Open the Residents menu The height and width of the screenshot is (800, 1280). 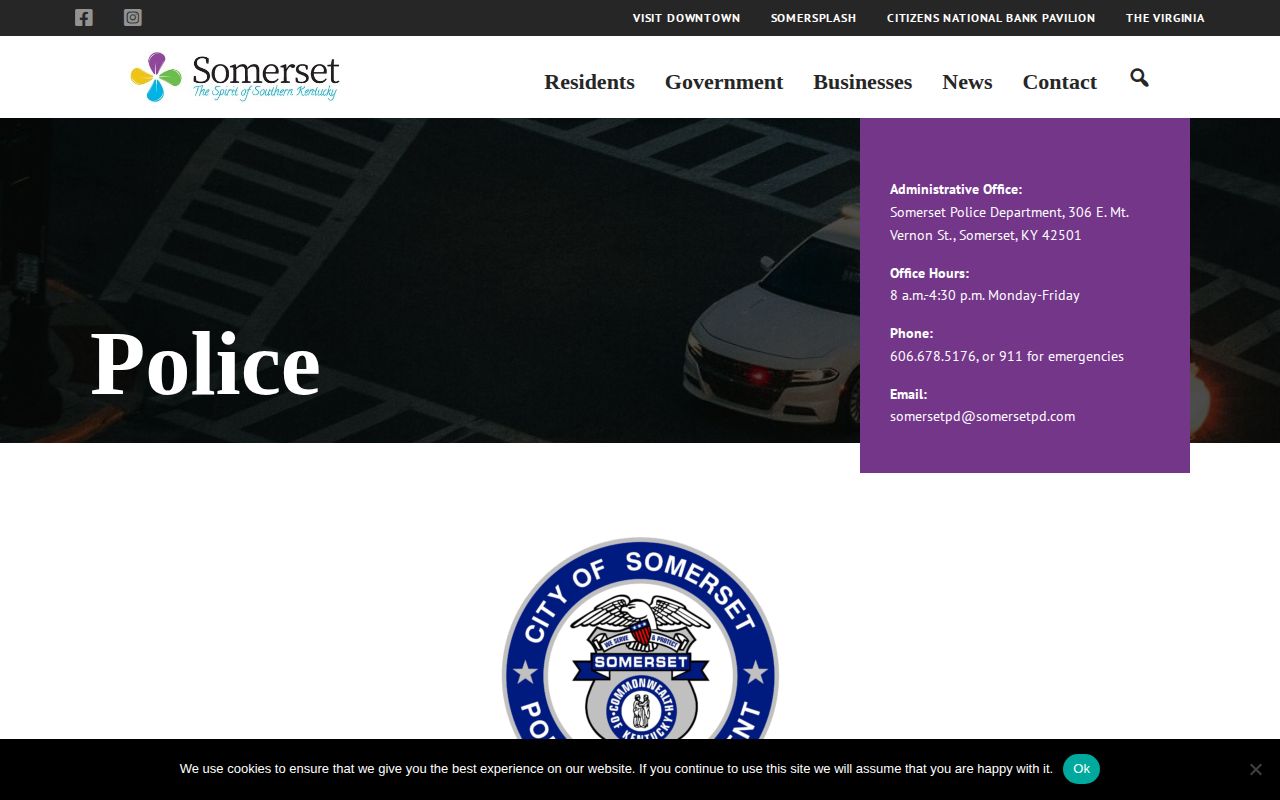coord(589,82)
